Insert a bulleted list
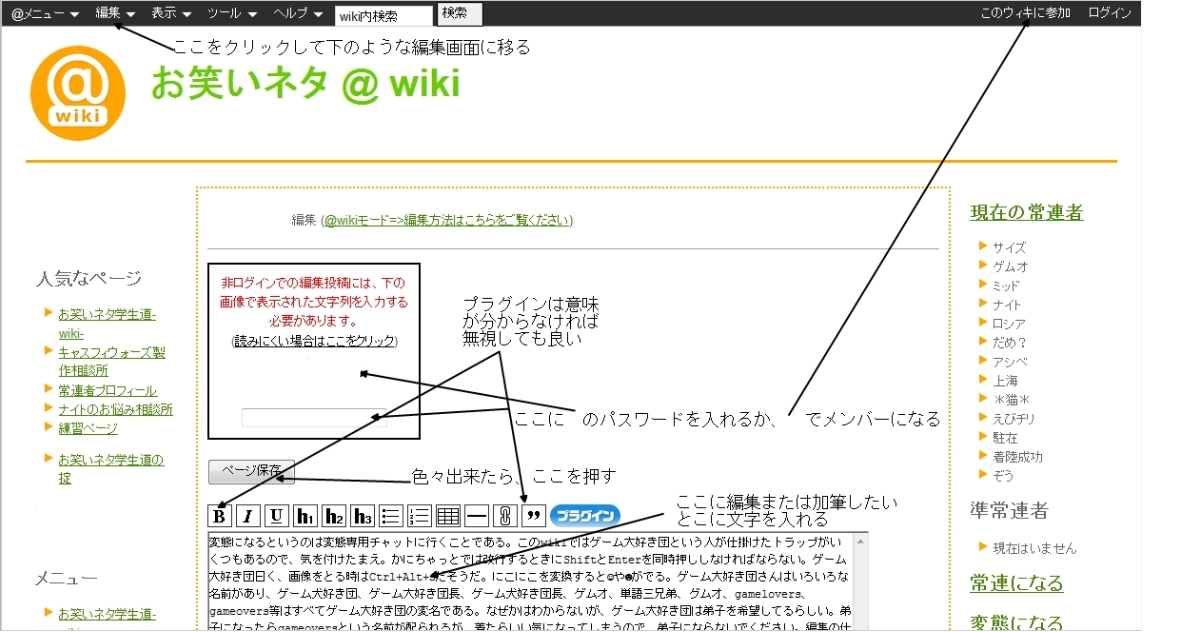1186x632 pixels. [x=391, y=516]
